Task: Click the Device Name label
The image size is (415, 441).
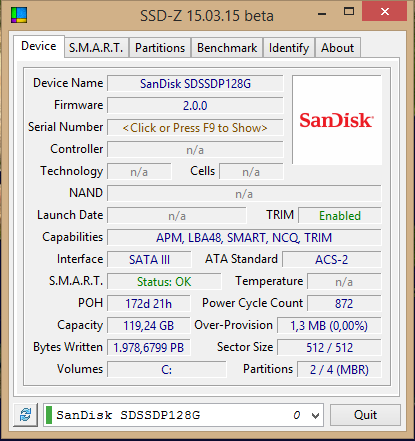Action: point(68,83)
